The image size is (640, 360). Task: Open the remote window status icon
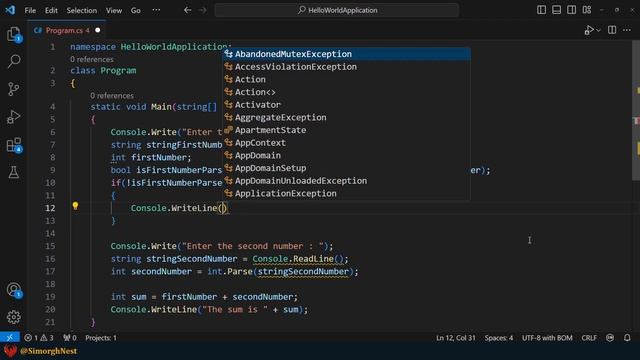10,338
